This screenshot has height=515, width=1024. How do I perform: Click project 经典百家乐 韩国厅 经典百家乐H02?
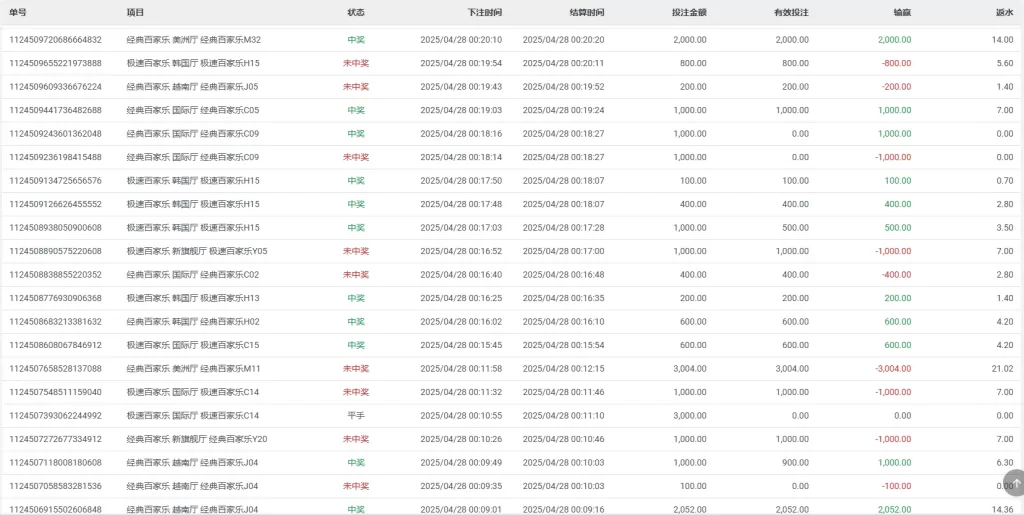click(x=193, y=322)
